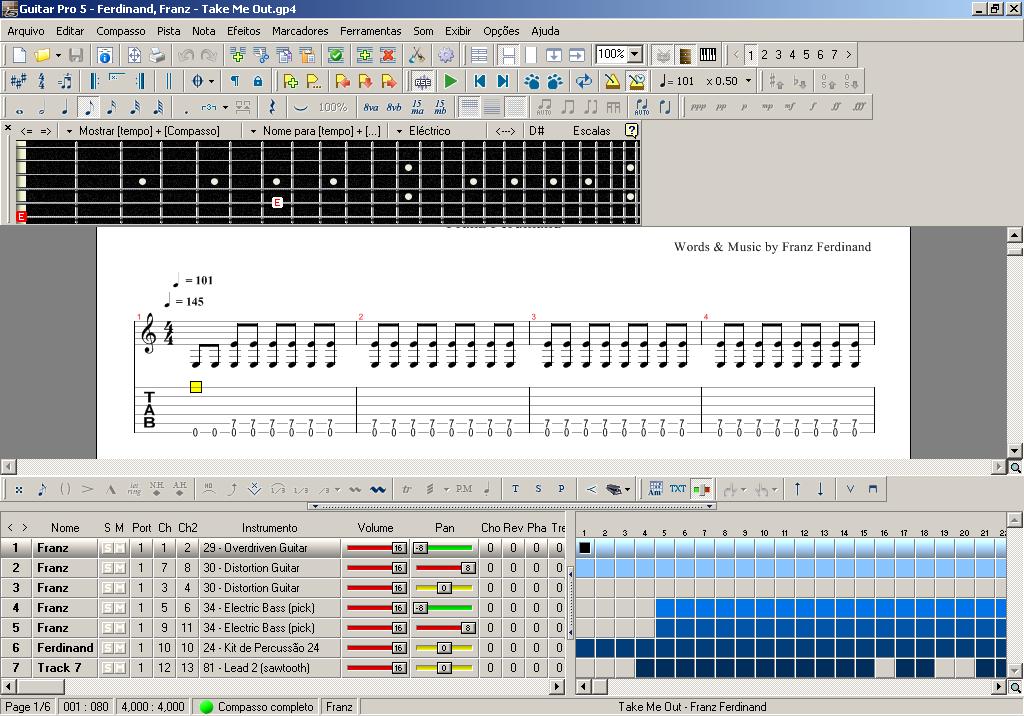Open the Compasso menu
1024x716 pixels.
121,31
